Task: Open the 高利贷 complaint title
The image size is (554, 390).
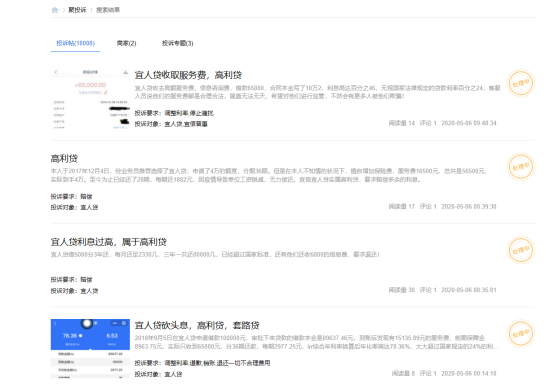Action: click(64, 158)
